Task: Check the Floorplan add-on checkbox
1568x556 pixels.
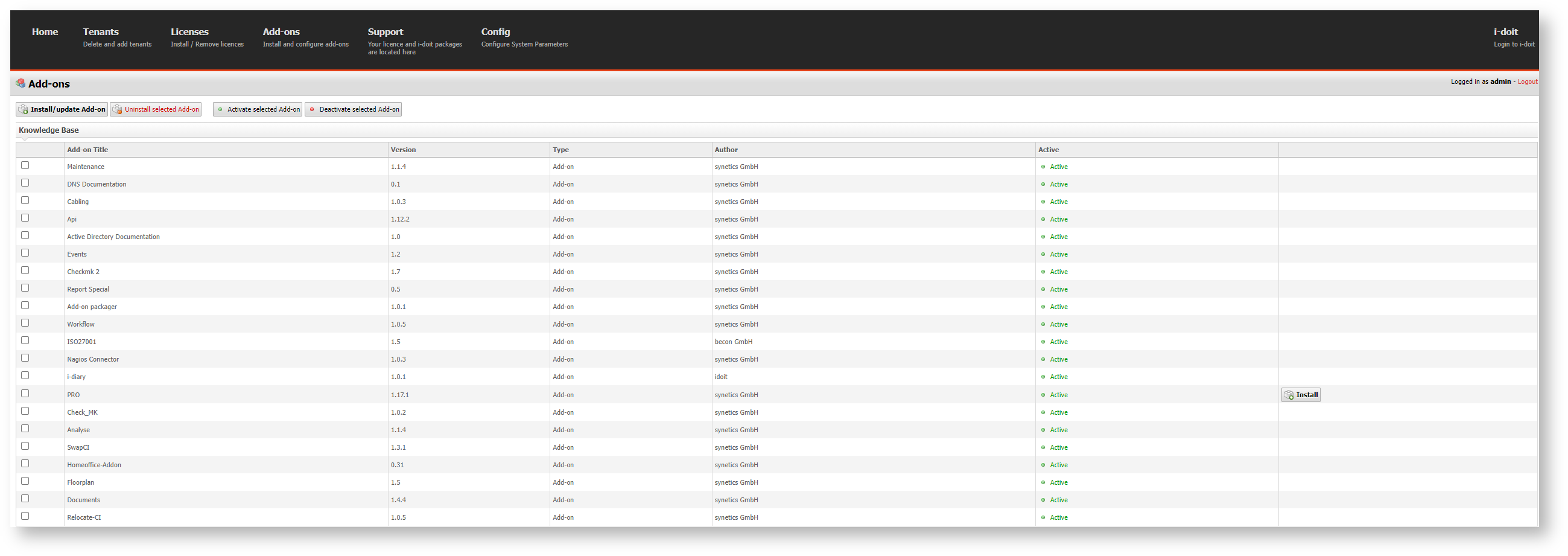Action: point(25,481)
